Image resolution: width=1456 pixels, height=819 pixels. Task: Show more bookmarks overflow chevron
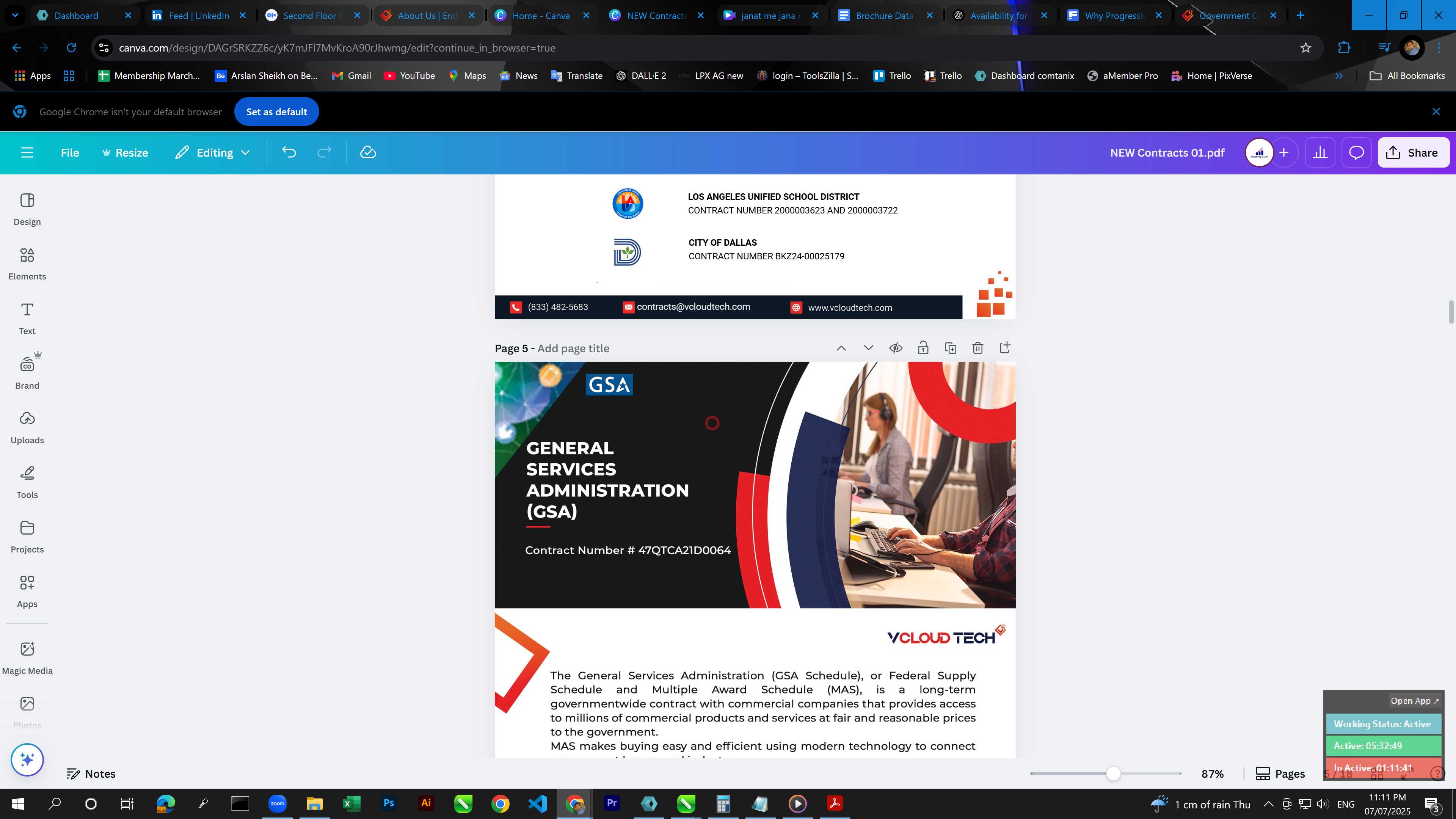click(1338, 76)
